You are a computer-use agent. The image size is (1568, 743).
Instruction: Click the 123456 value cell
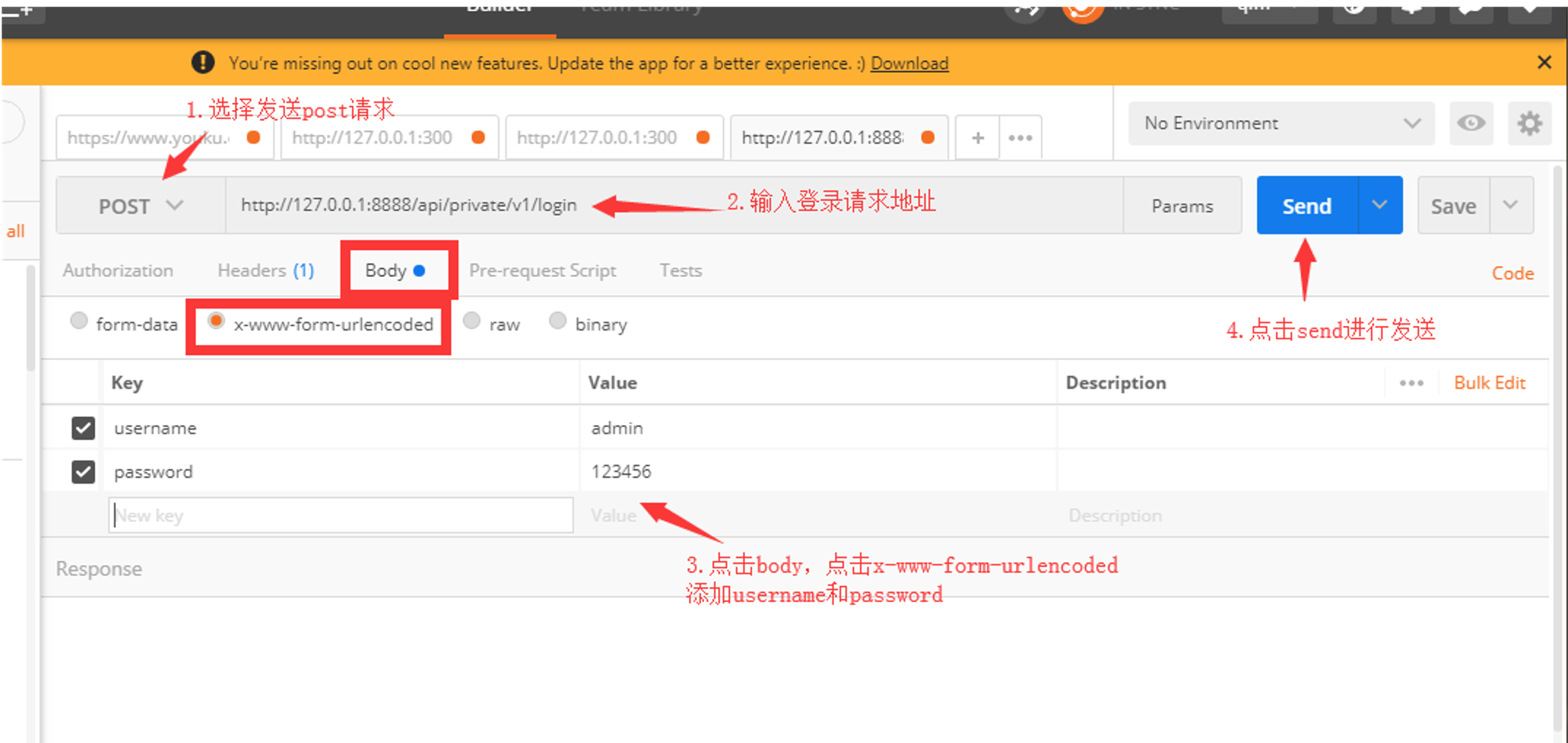(819, 472)
